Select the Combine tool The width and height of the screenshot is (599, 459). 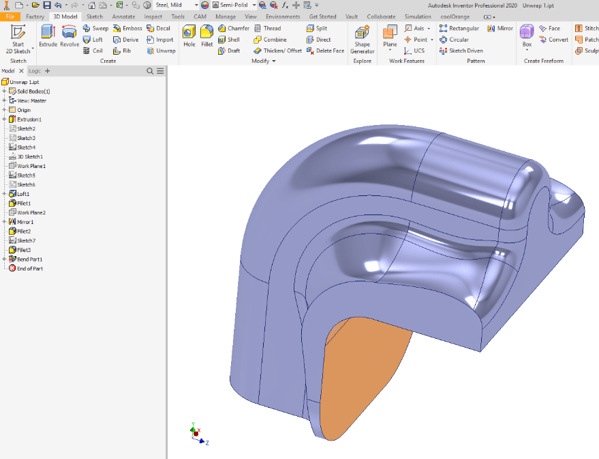coord(270,39)
